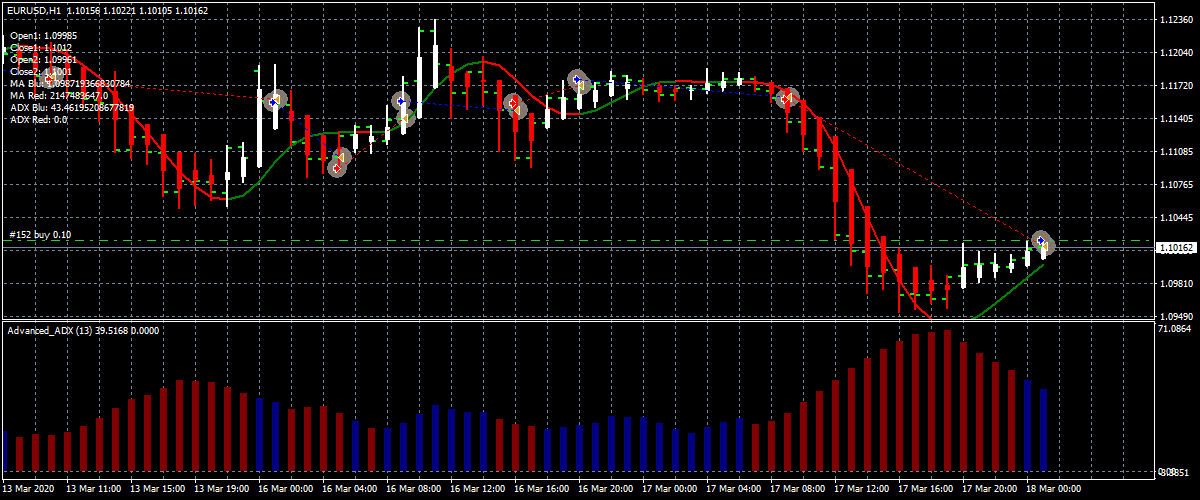
Task: Click the 13 Mar 15:00 time label
Action: pos(159,490)
